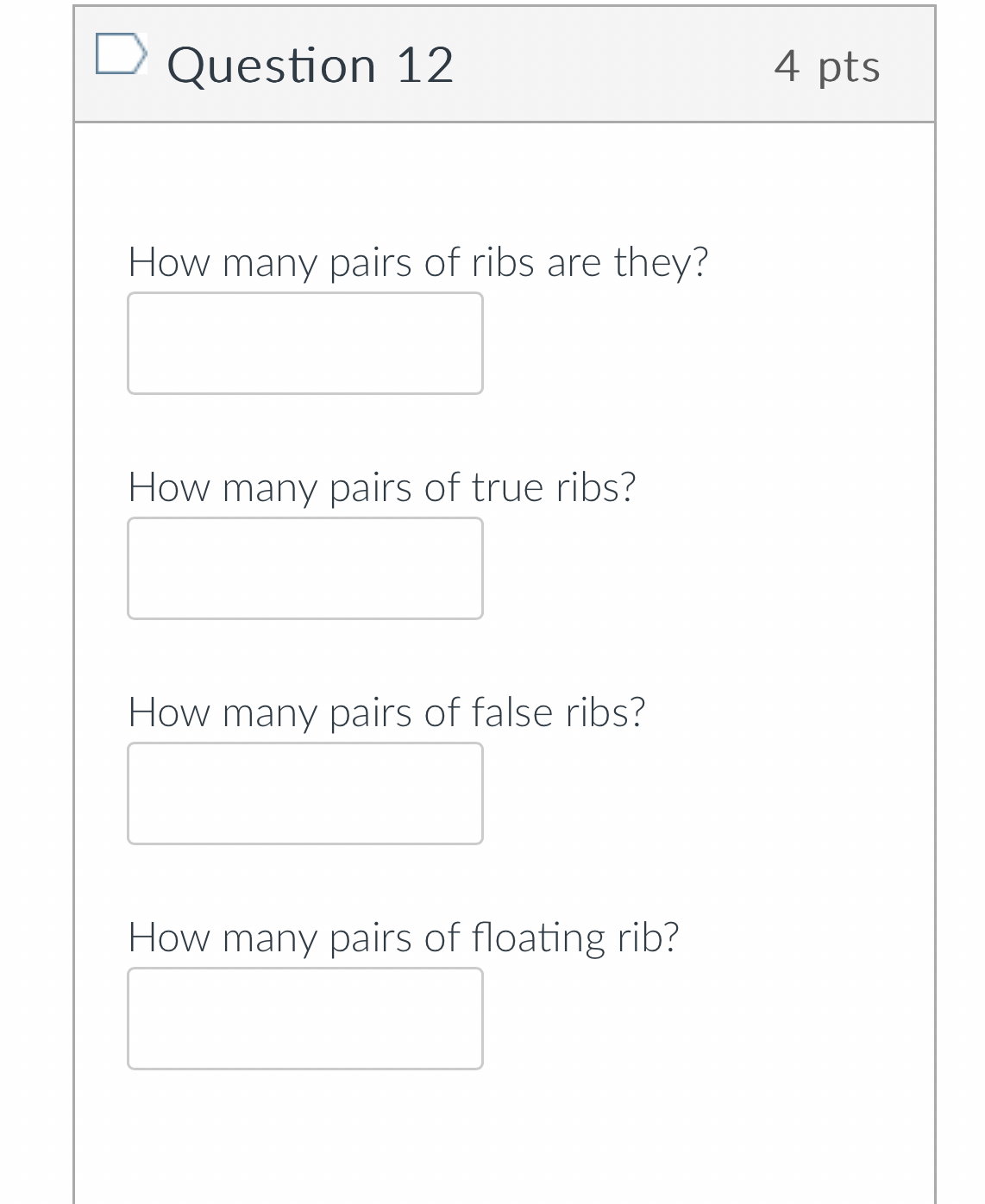Screen dimensions: 985x1204
Task: Click the "How many pairs of ribs are they?" prompt
Action: (417, 262)
